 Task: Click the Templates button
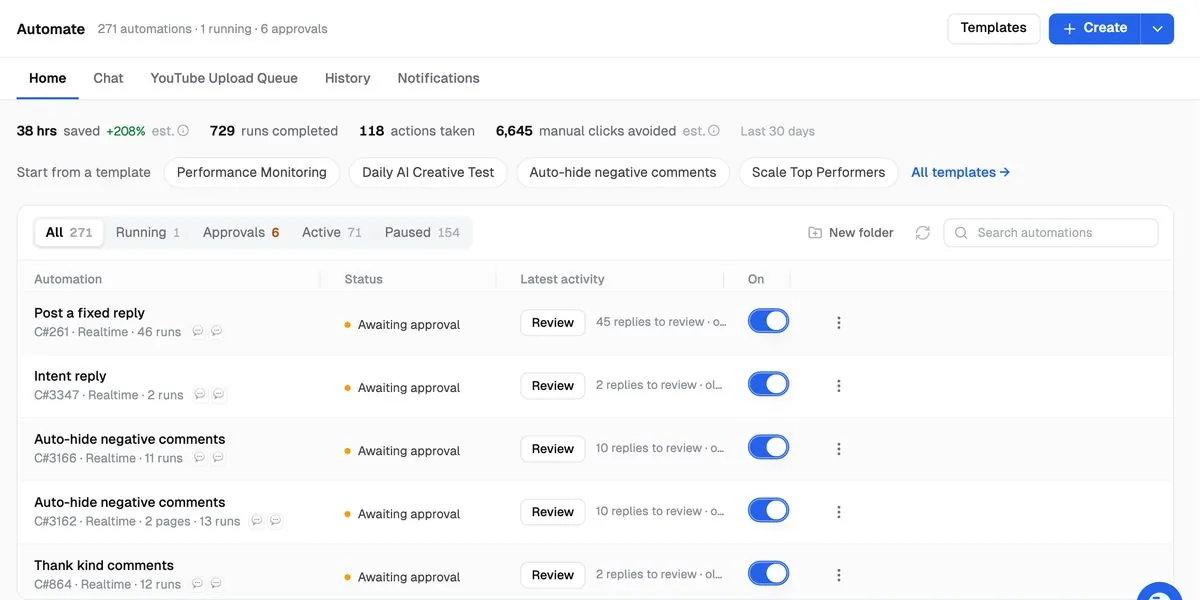click(x=993, y=28)
